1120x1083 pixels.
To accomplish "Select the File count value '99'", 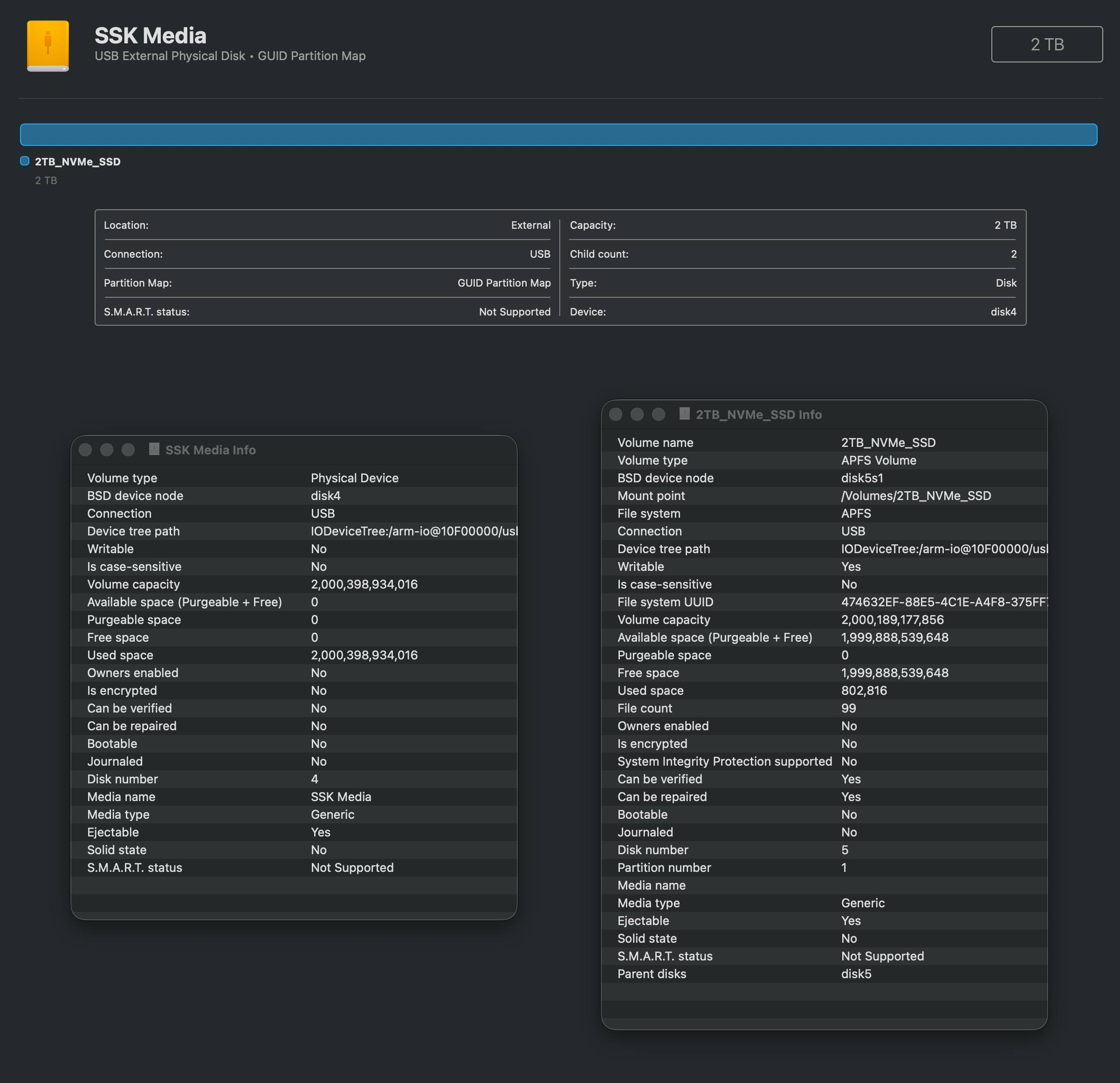I will 849,708.
